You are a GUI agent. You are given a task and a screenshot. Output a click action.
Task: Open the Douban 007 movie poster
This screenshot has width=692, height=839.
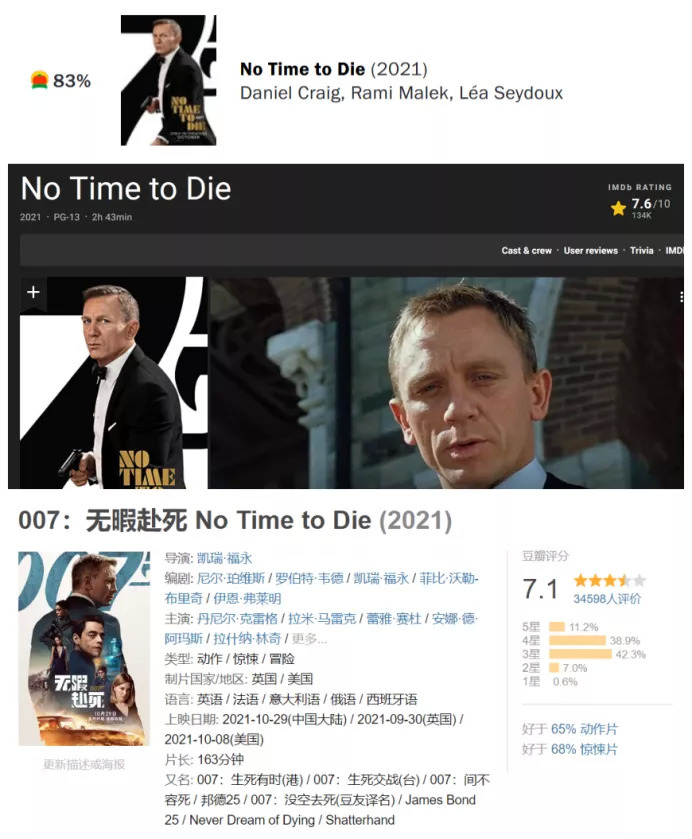click(x=84, y=649)
